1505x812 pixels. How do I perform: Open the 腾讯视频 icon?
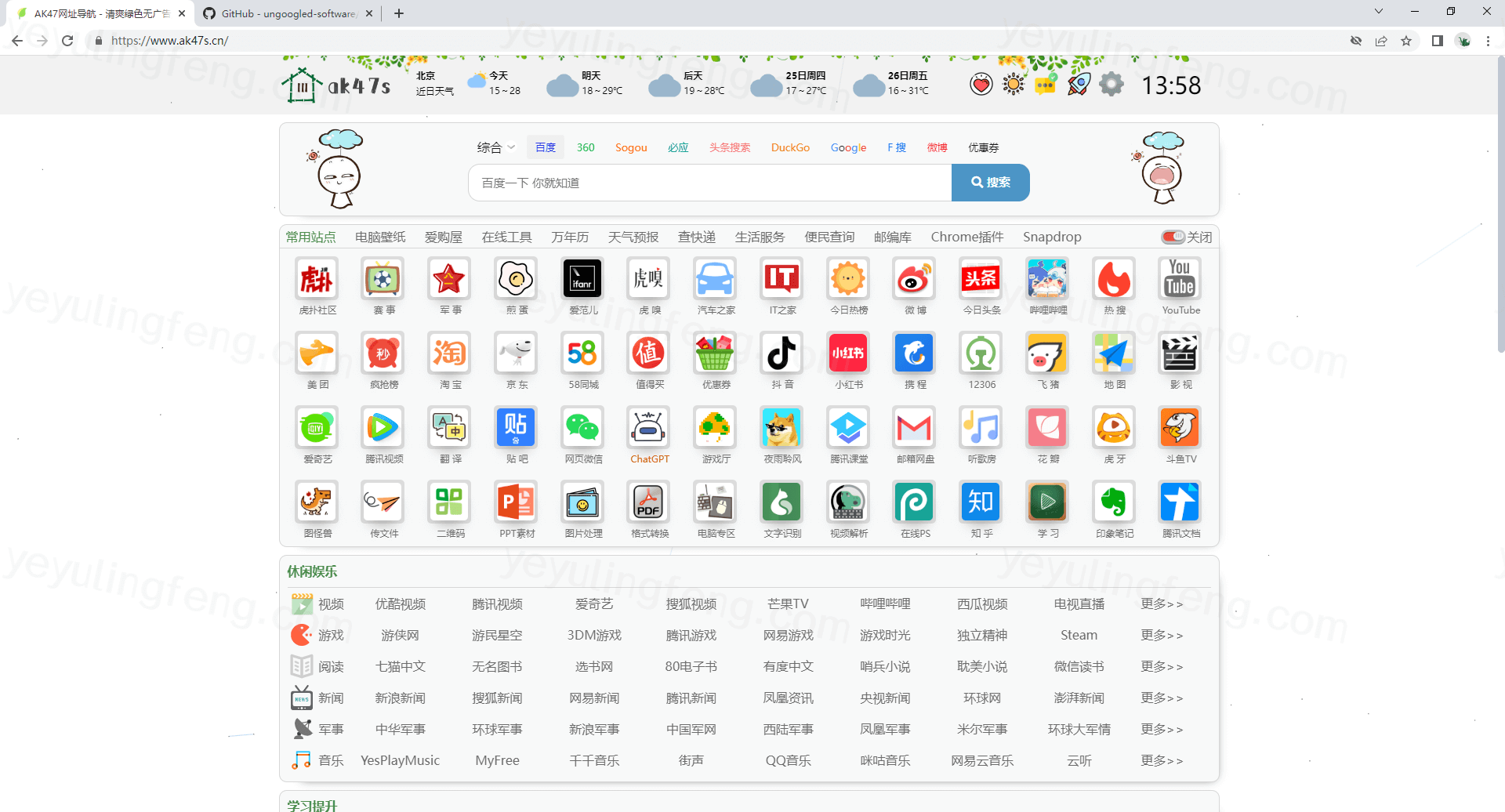383,427
